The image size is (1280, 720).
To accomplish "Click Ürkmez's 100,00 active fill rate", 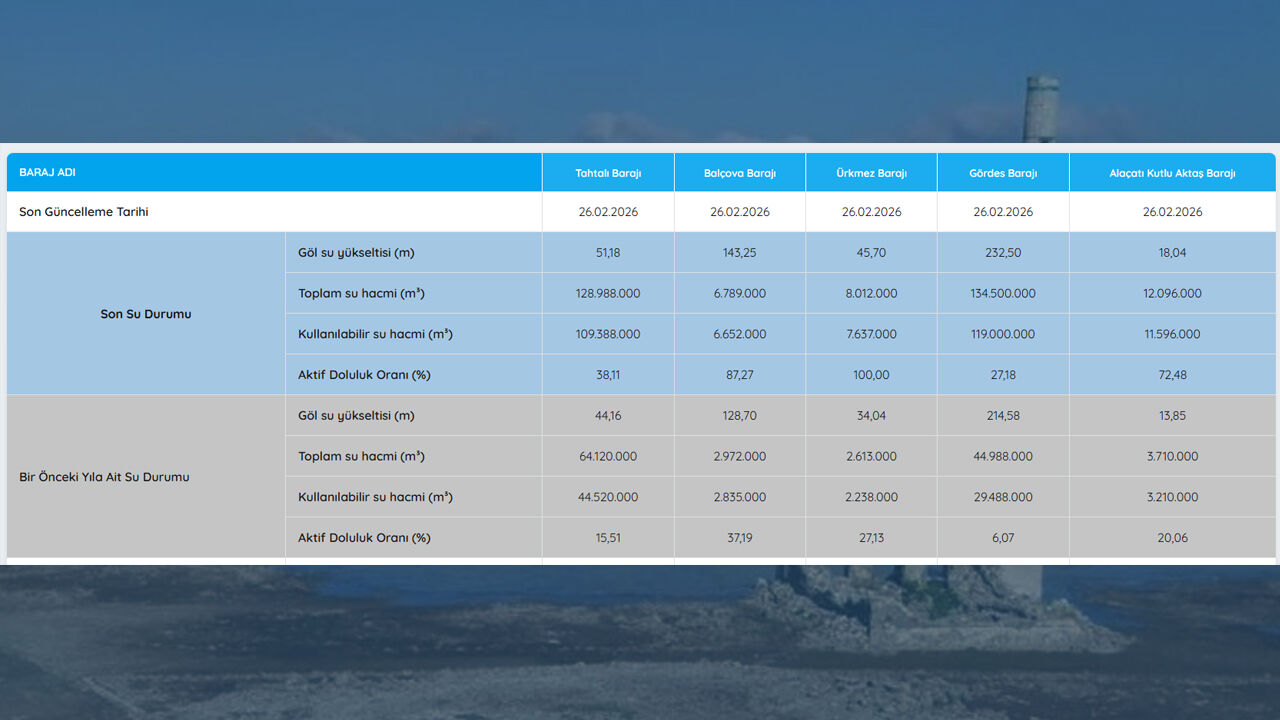I will tap(871, 375).
